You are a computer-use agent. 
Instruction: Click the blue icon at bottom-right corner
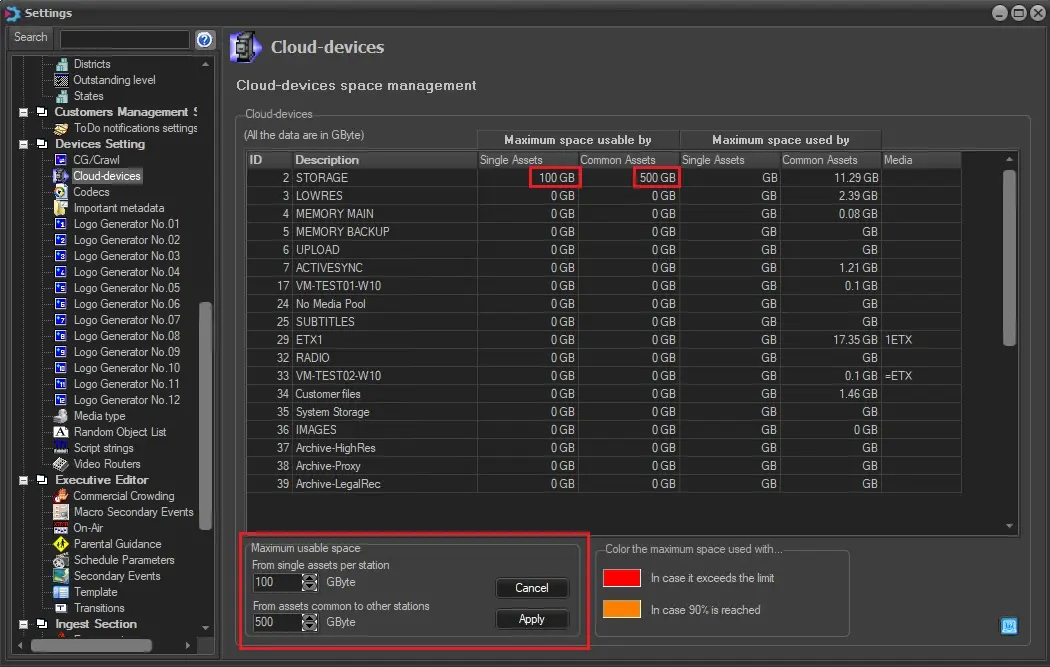click(x=1009, y=626)
